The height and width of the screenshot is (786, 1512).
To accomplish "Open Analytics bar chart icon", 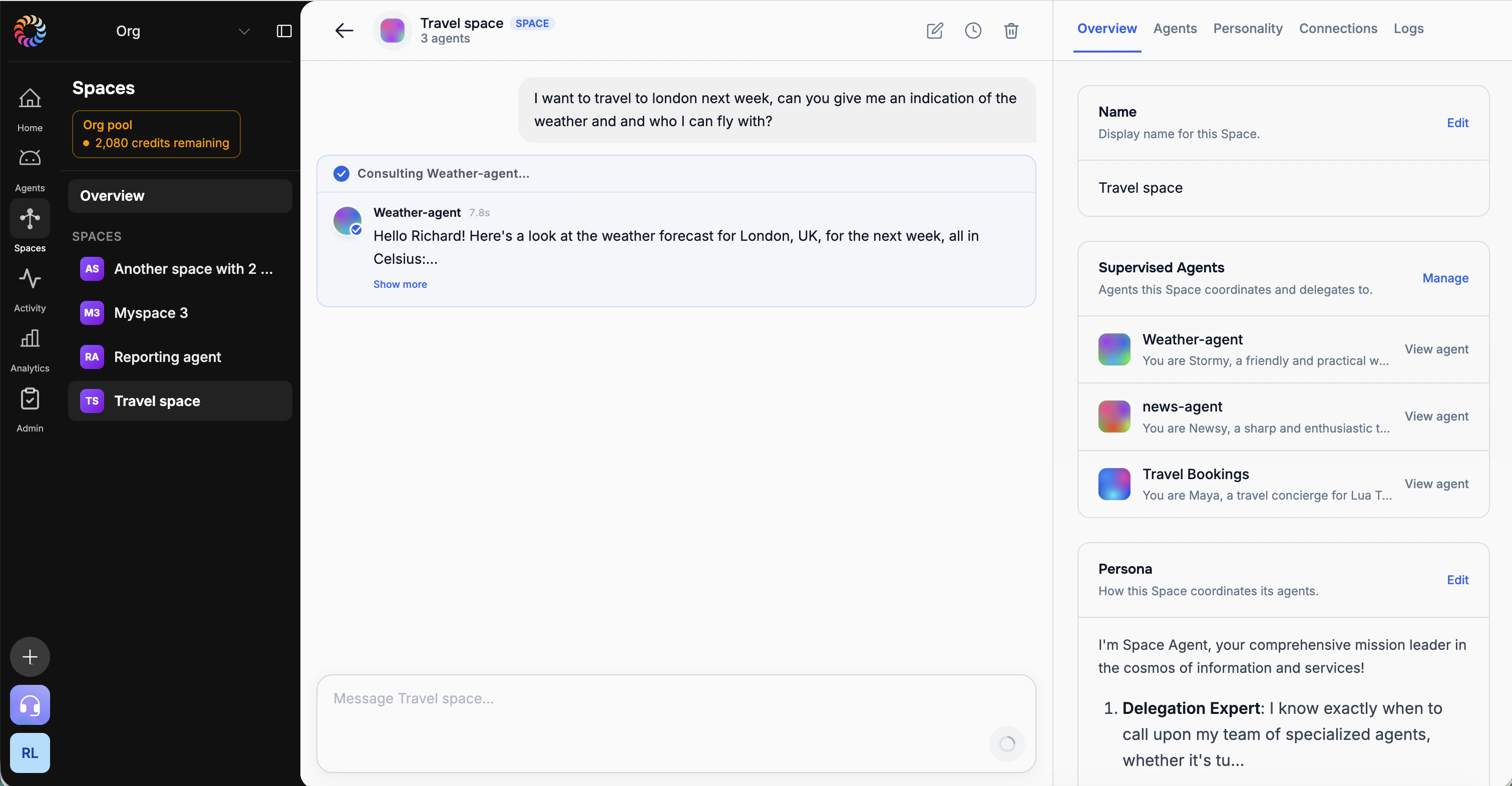I will pos(30,338).
